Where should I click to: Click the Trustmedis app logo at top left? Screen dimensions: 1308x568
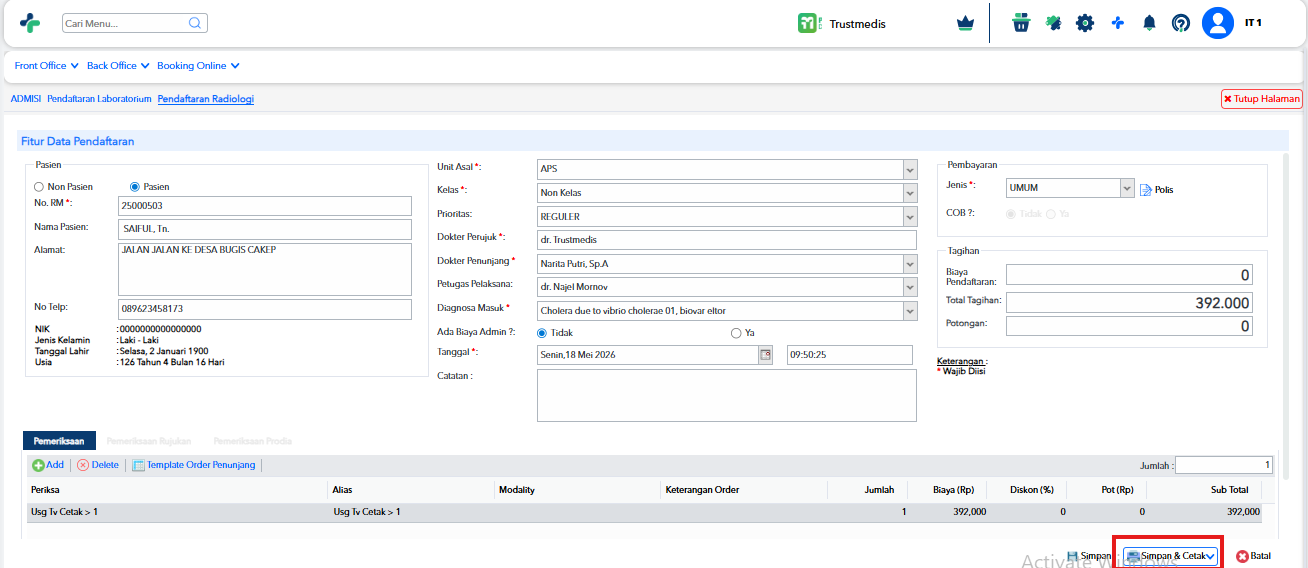[30, 22]
